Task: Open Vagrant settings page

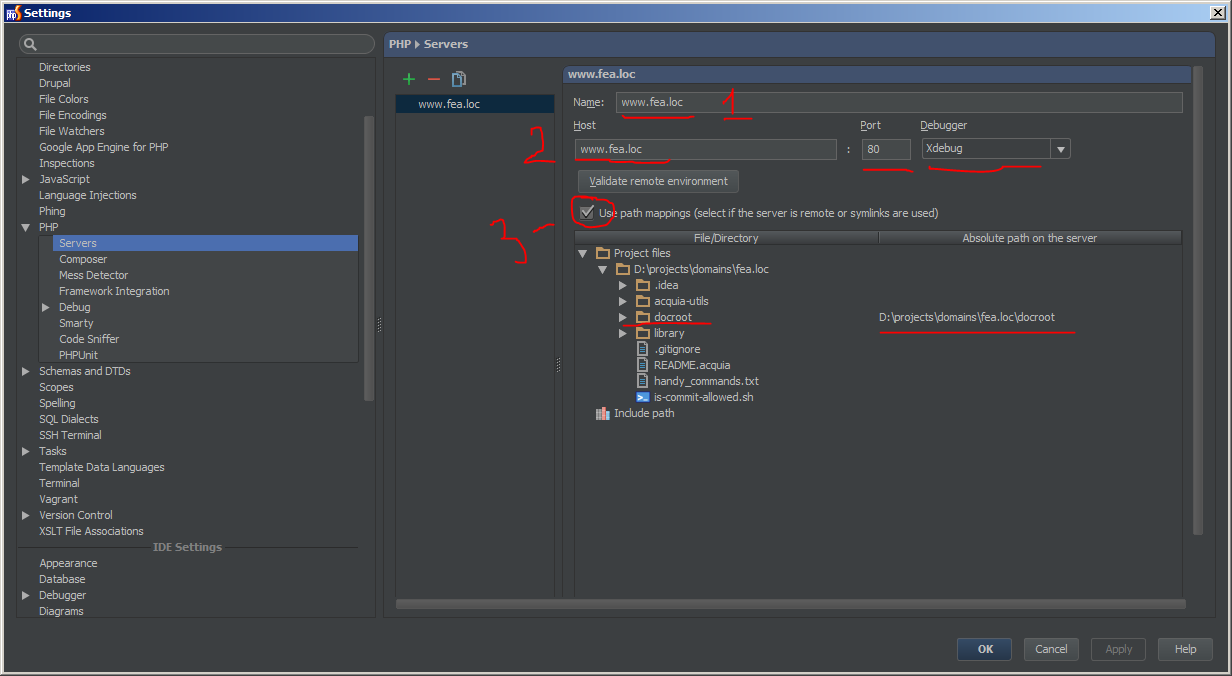Action: pos(58,499)
